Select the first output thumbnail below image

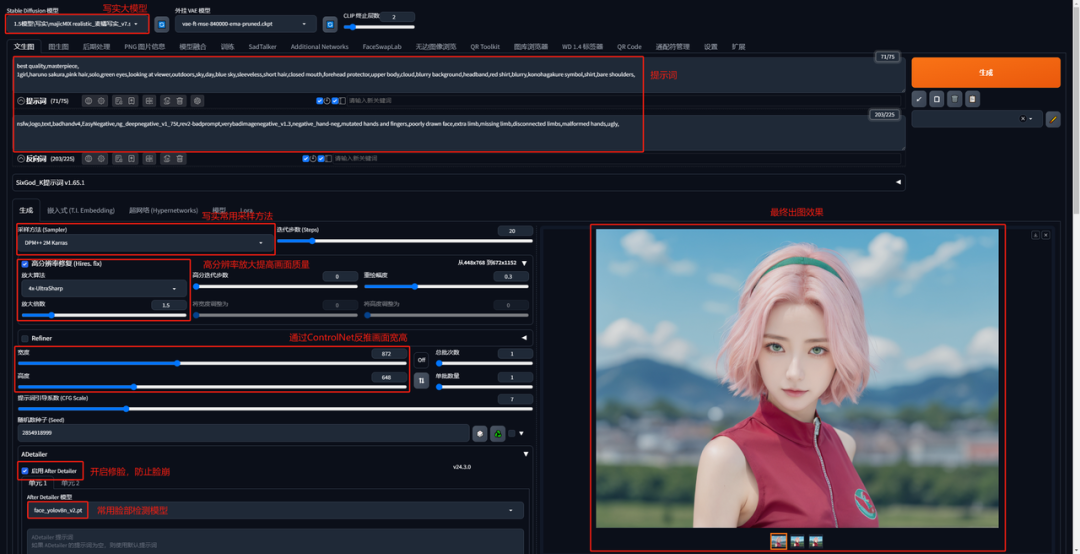click(x=778, y=542)
